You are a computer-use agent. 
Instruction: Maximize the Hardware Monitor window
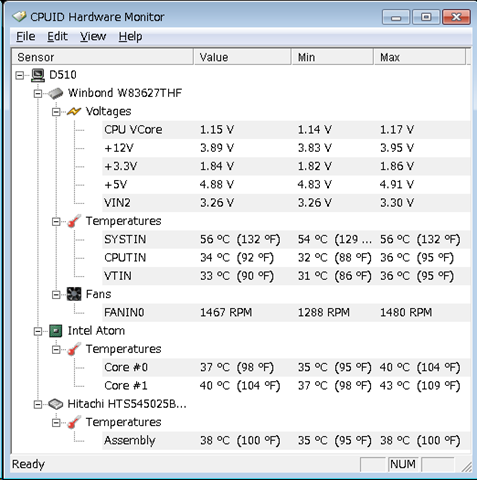click(x=426, y=17)
